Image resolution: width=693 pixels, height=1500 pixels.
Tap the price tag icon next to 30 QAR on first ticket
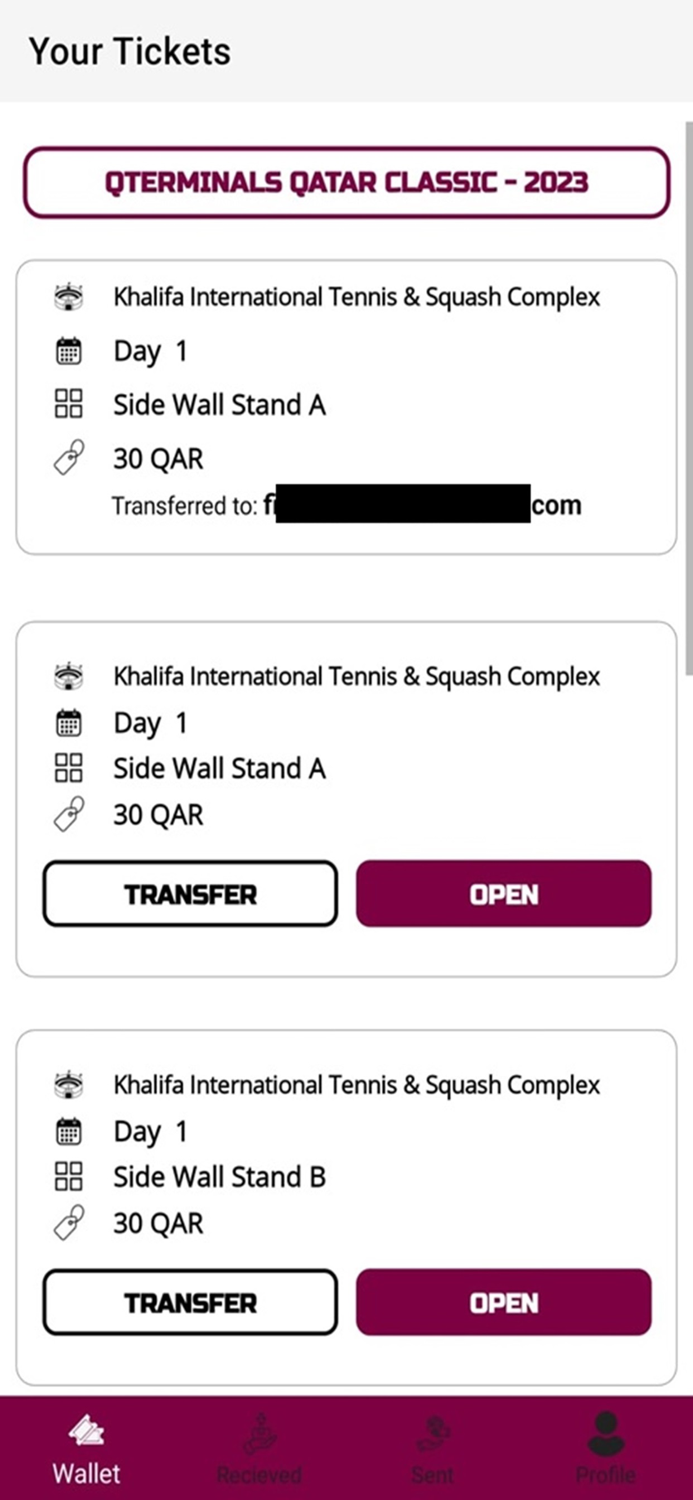[x=68, y=457]
